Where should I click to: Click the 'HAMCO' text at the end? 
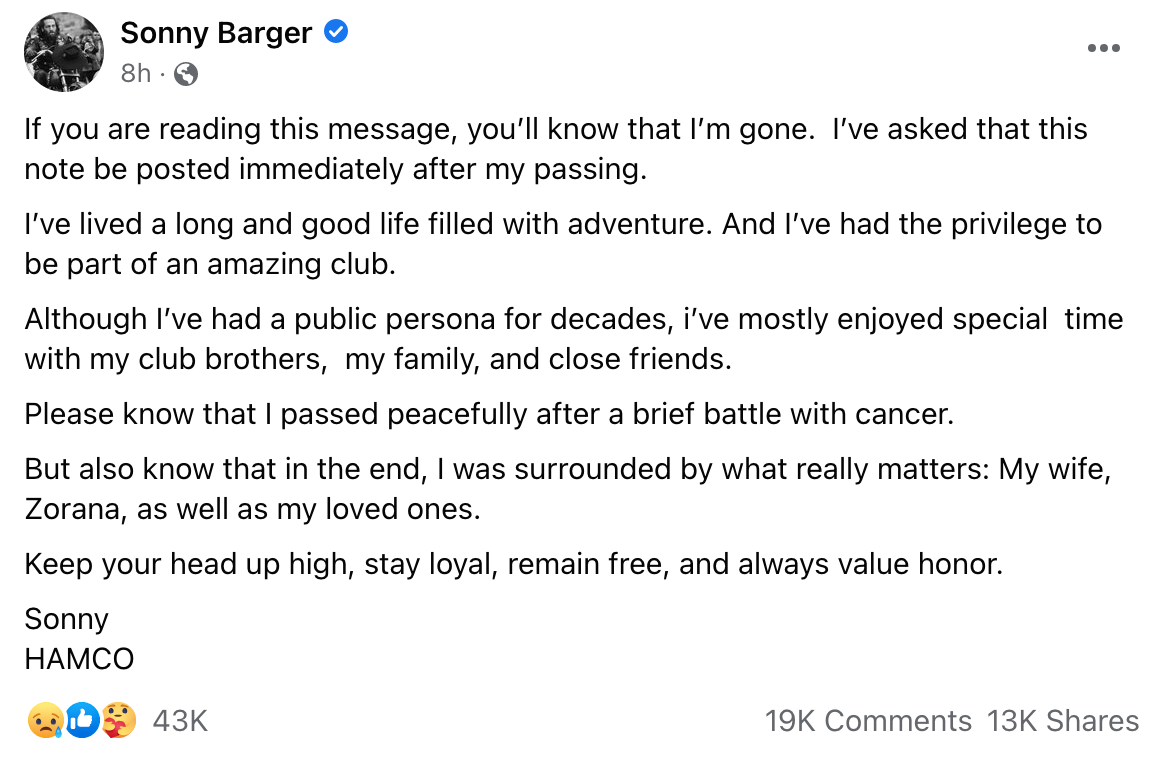[x=79, y=659]
